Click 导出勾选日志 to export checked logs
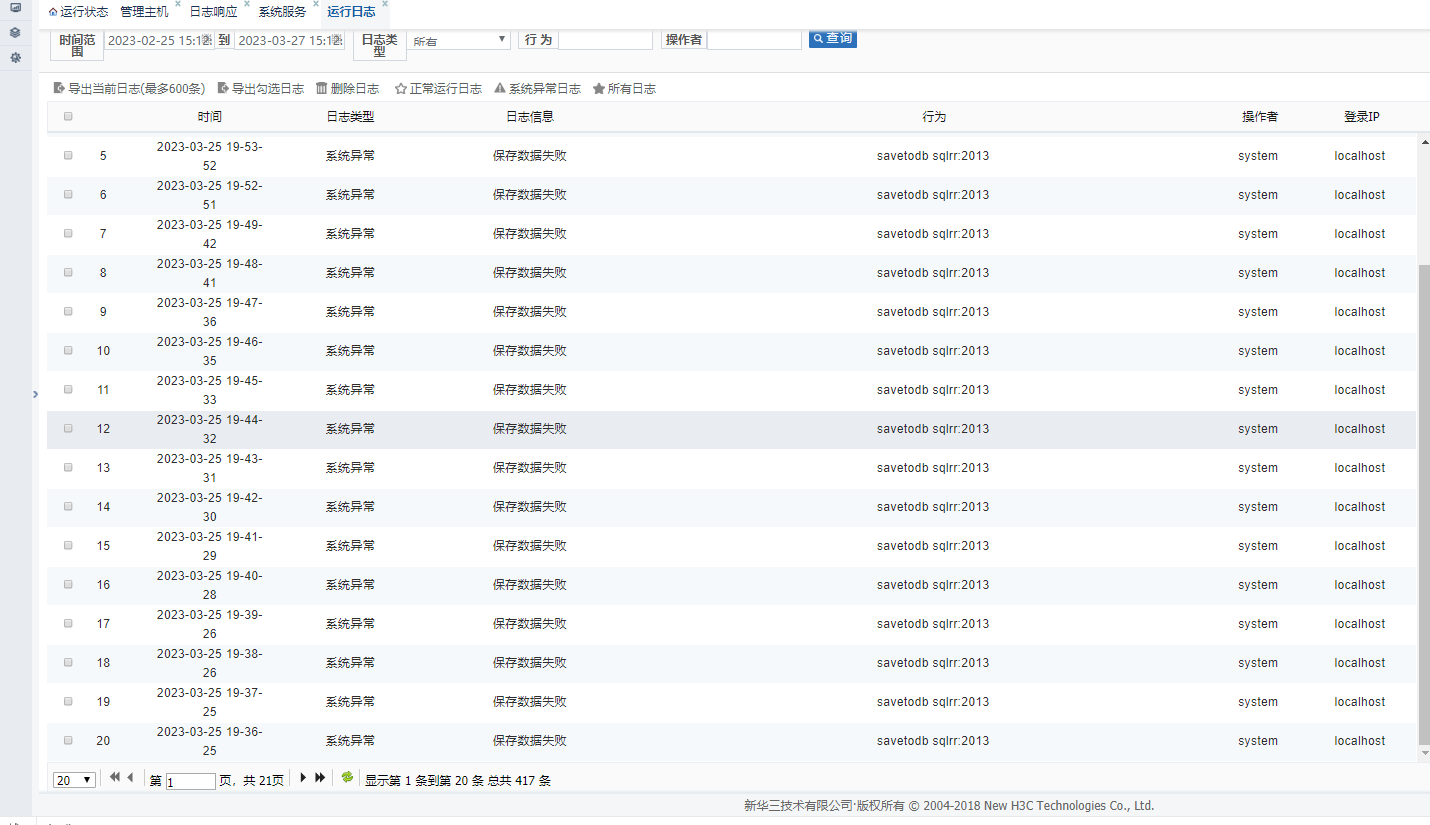Image resolution: width=1430 pixels, height=825 pixels. [261, 89]
